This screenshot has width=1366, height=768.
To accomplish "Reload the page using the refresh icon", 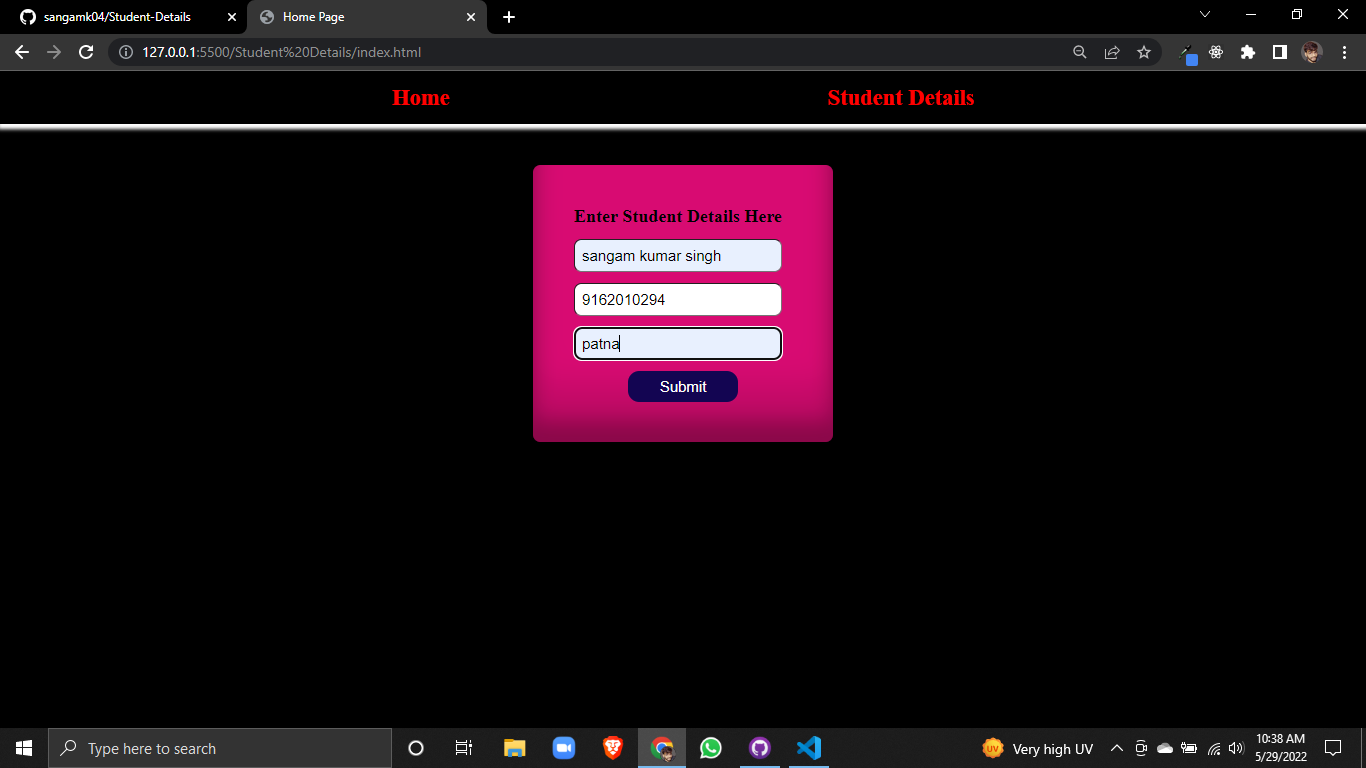I will (85, 52).
